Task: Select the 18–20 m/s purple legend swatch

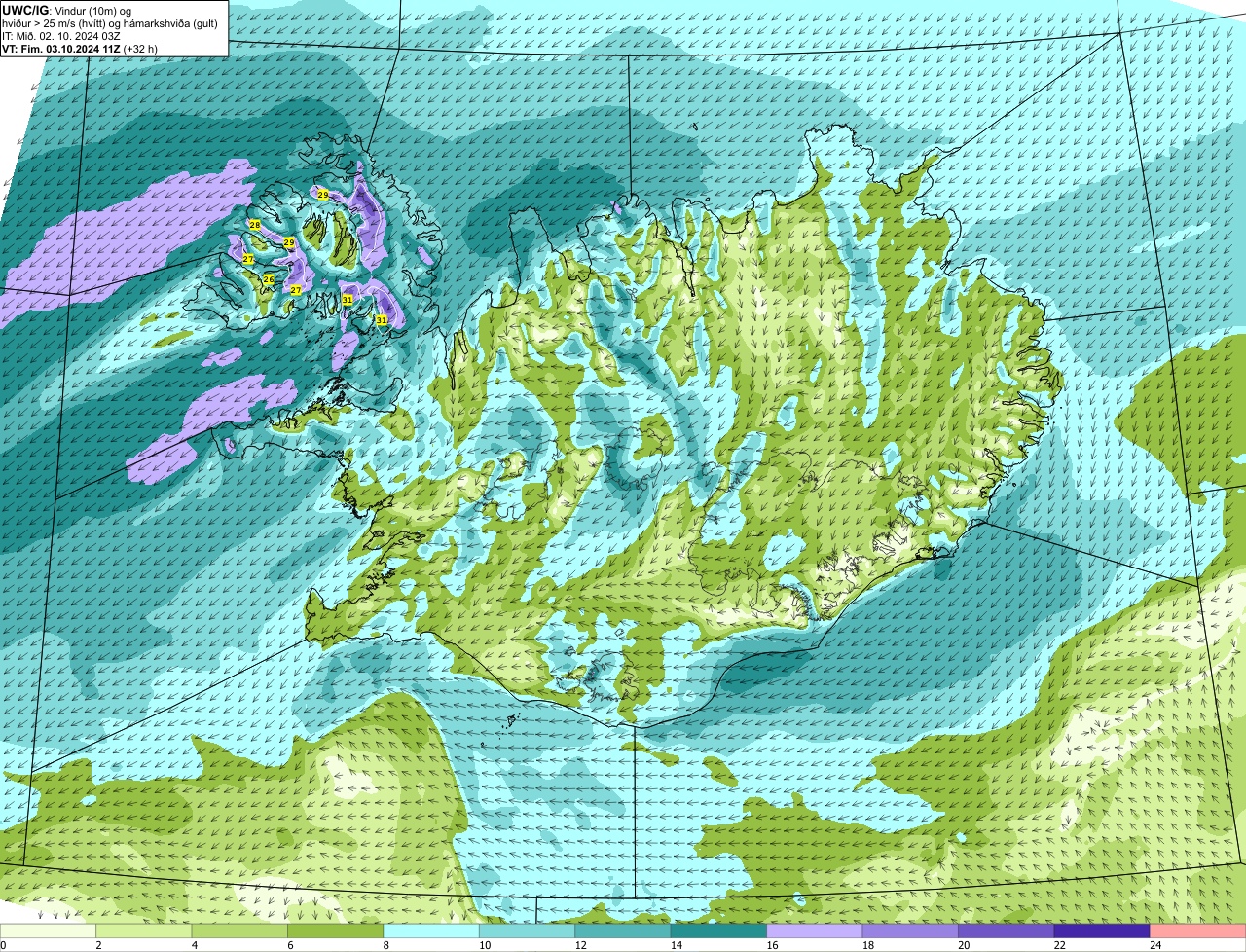Action: [911, 932]
